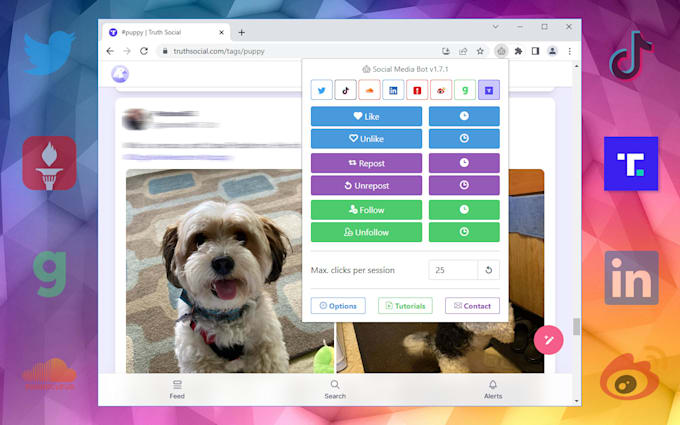
Task: Open the timer button next to Follow
Action: [x=464, y=210]
